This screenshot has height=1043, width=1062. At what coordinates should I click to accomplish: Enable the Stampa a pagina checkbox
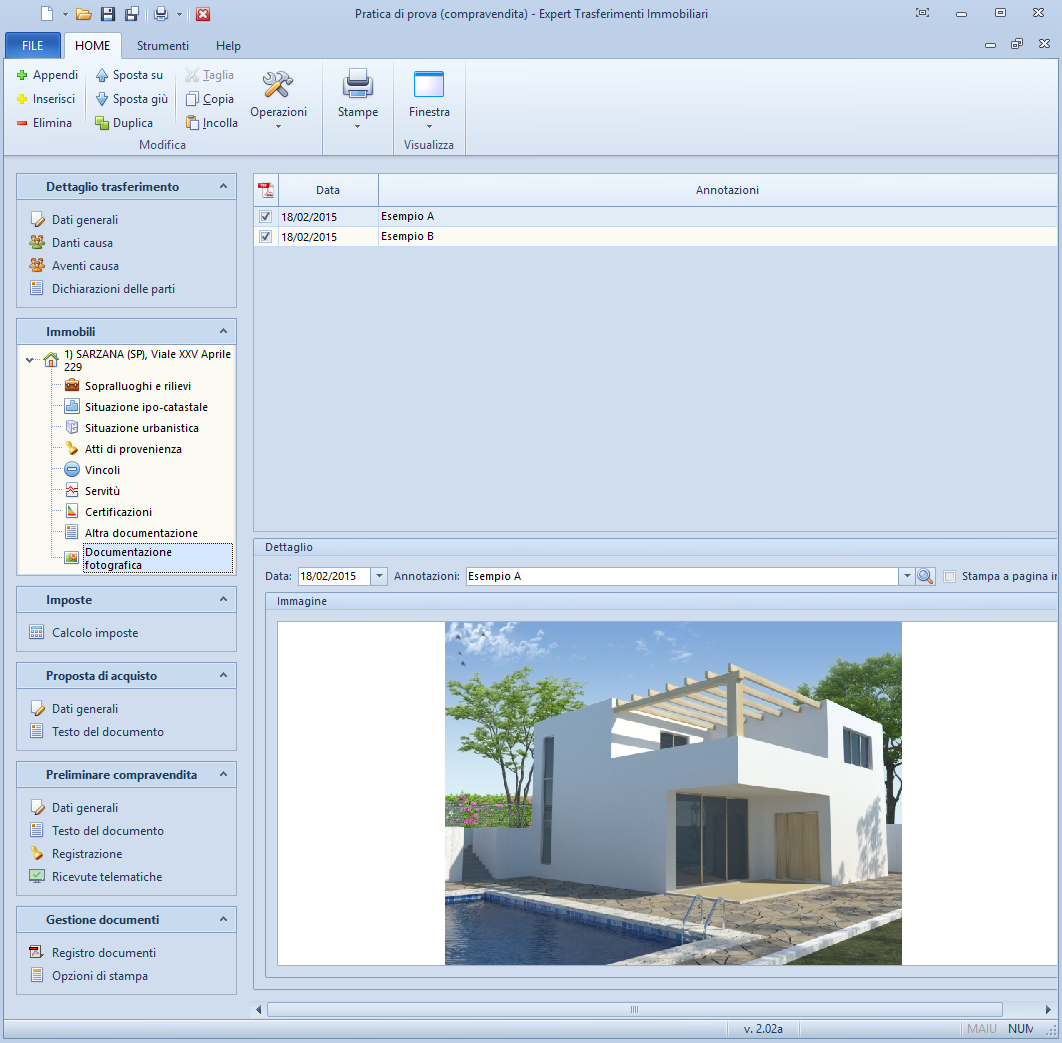point(950,576)
